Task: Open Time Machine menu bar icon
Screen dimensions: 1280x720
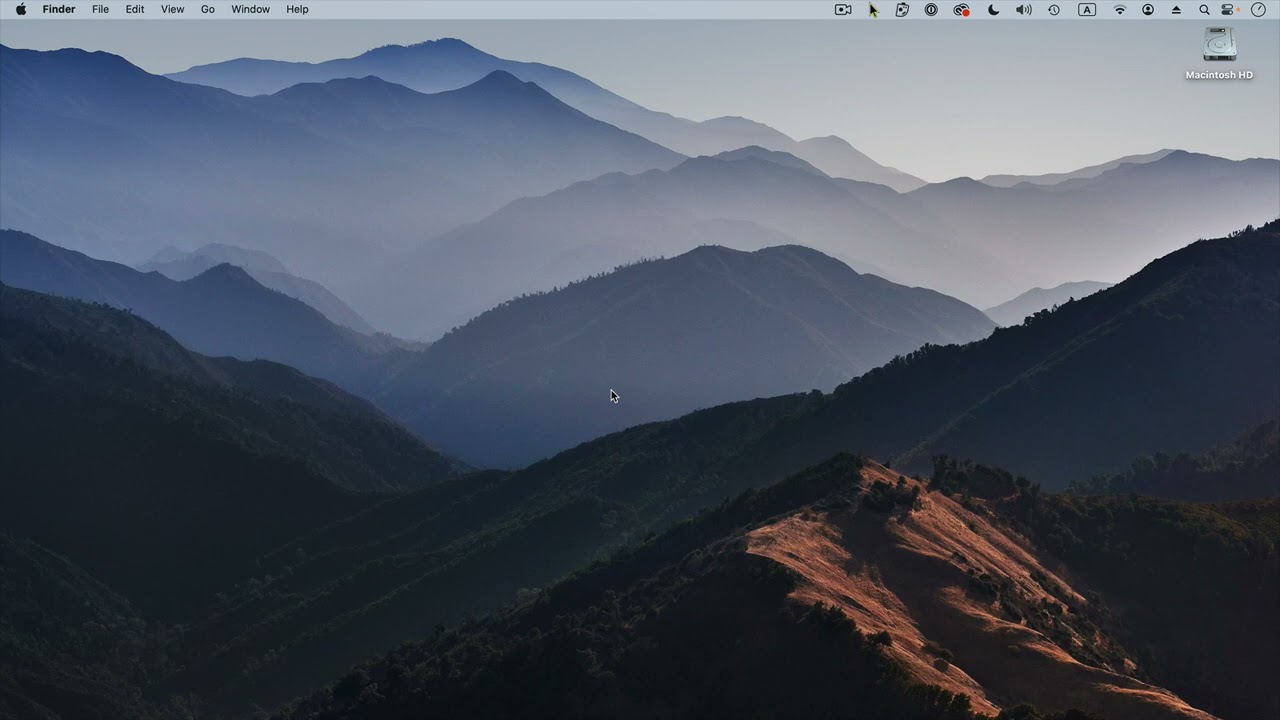Action: pyautogui.click(x=1054, y=9)
